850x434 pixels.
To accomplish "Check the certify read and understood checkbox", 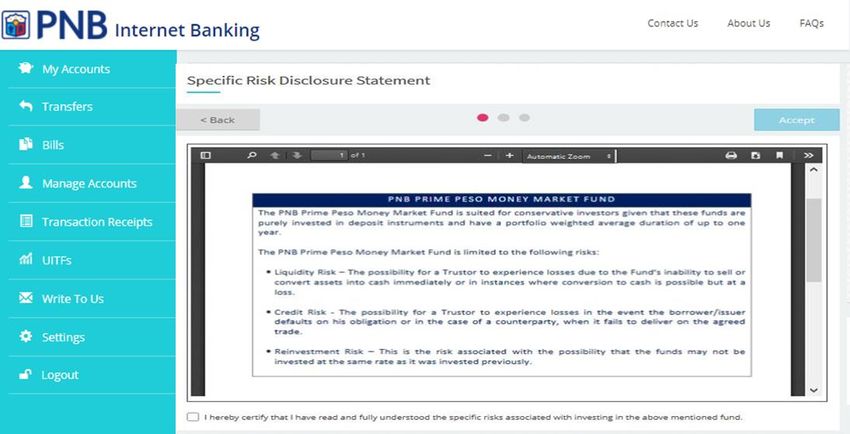I will pyautogui.click(x=192, y=417).
